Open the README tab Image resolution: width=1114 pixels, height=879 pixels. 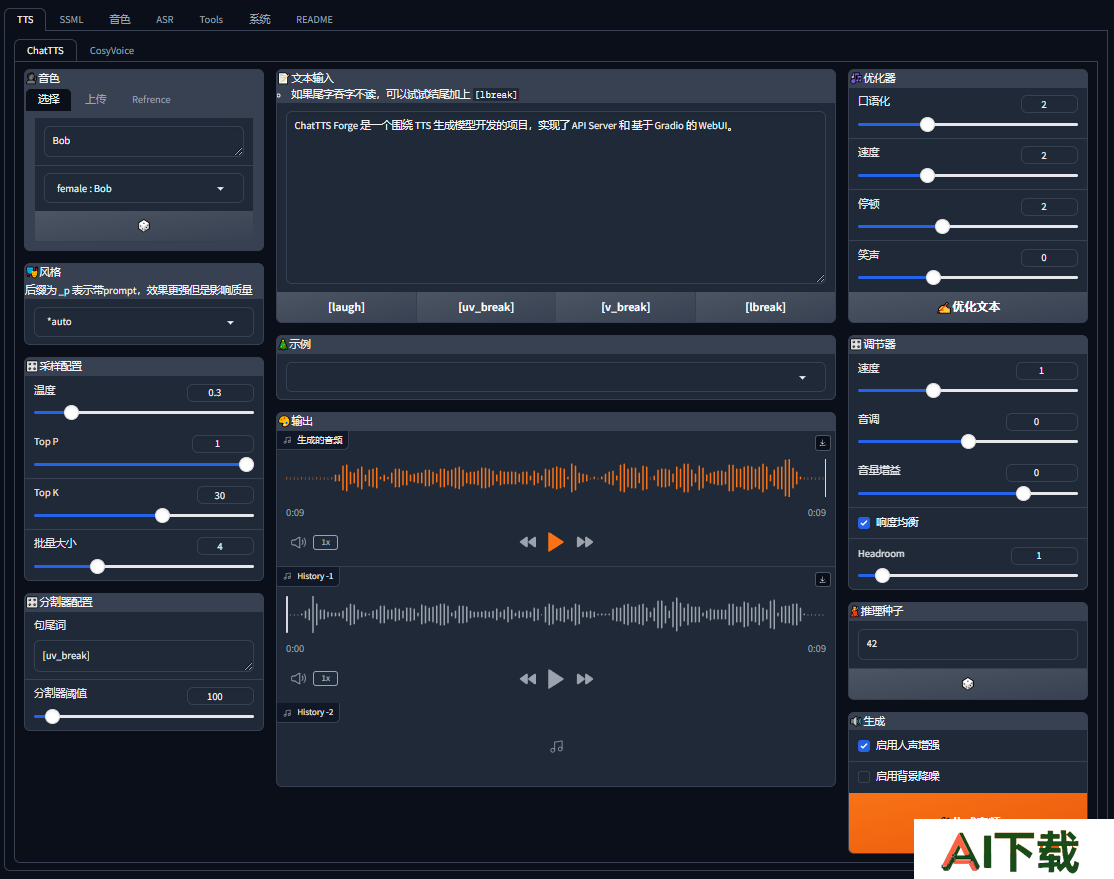(x=314, y=19)
